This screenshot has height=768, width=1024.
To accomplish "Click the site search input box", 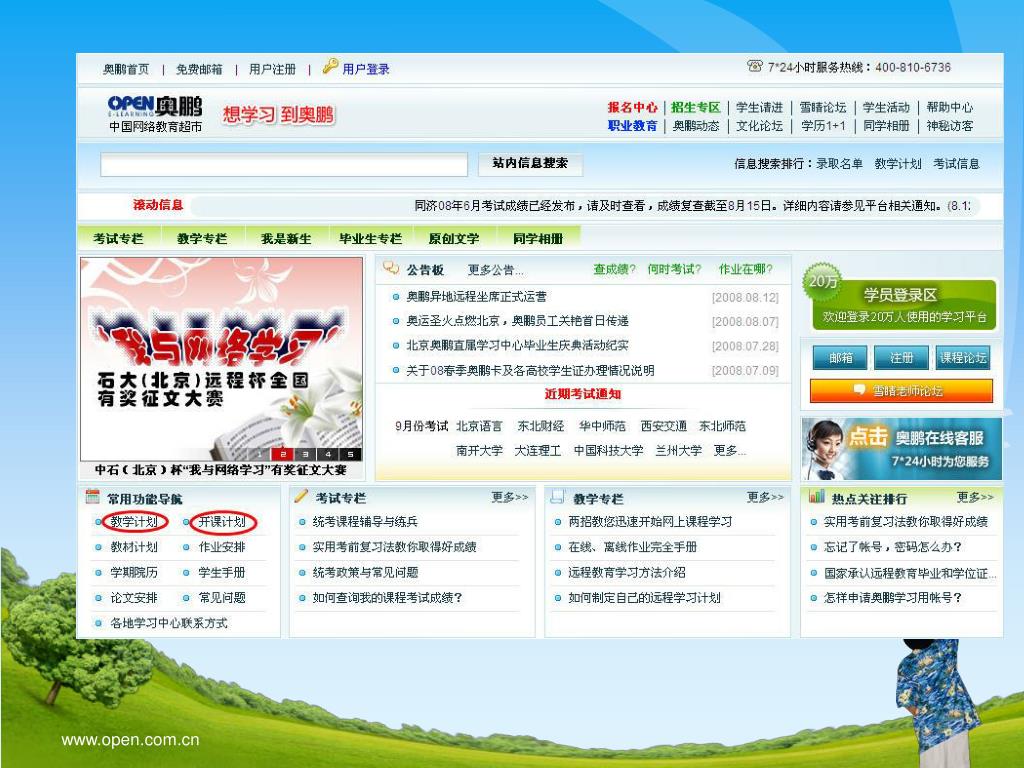I will coord(284,165).
